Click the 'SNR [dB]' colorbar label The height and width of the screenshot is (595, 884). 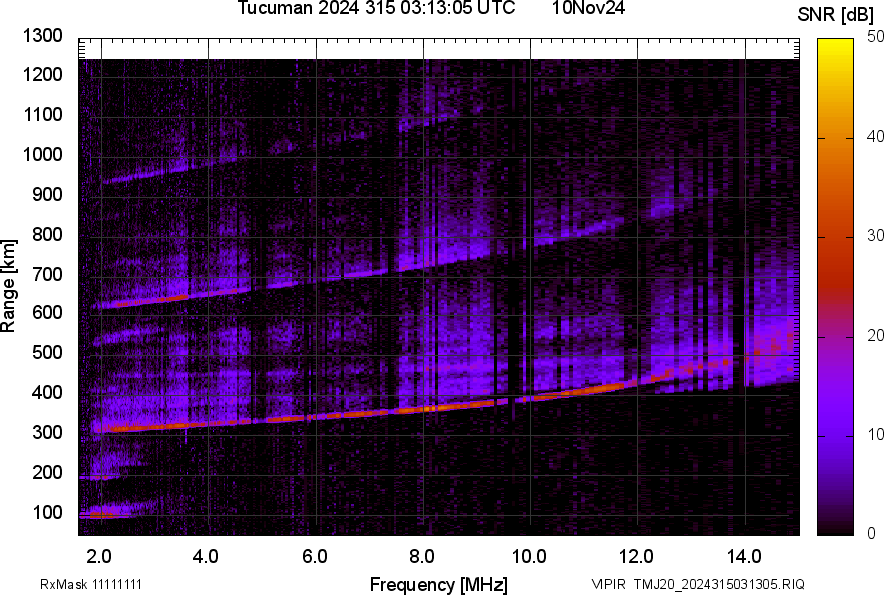[x=836, y=15]
